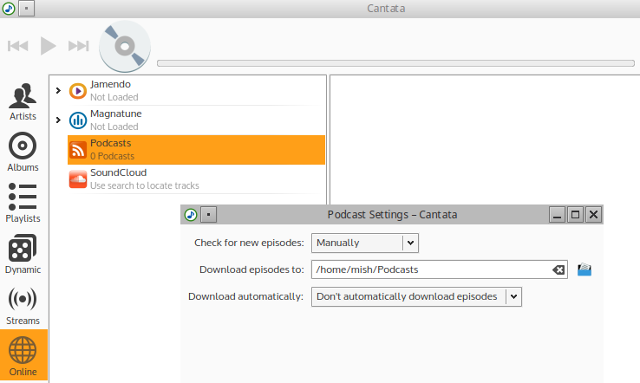Image resolution: width=640 pixels, height=383 pixels.
Task: Start playback with the play button
Action: point(48,46)
